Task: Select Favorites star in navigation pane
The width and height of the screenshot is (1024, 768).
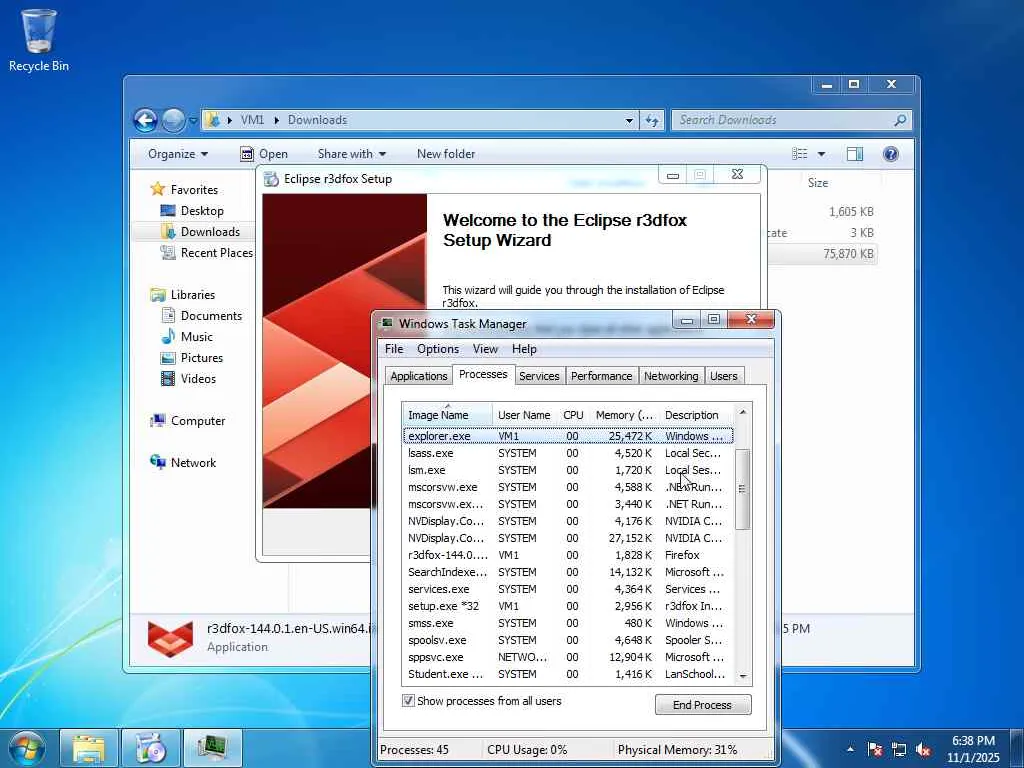Action: click(157, 189)
